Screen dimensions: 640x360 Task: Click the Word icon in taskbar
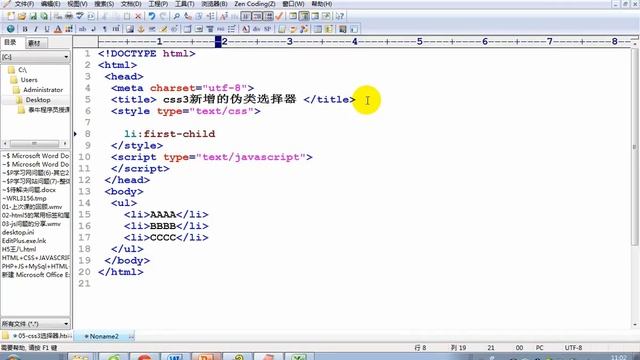(x=174, y=357)
